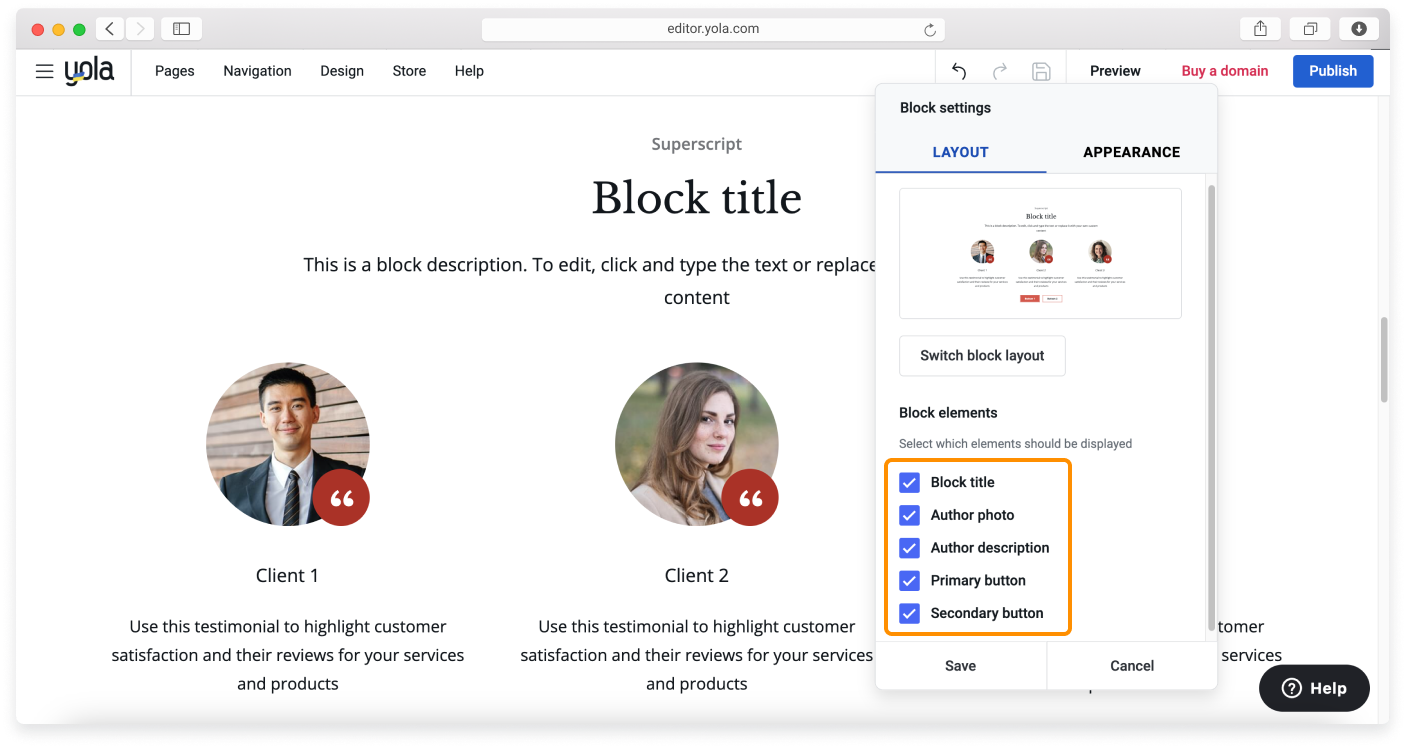Open the Pages menu
The height and width of the screenshot is (748, 1406).
point(174,71)
